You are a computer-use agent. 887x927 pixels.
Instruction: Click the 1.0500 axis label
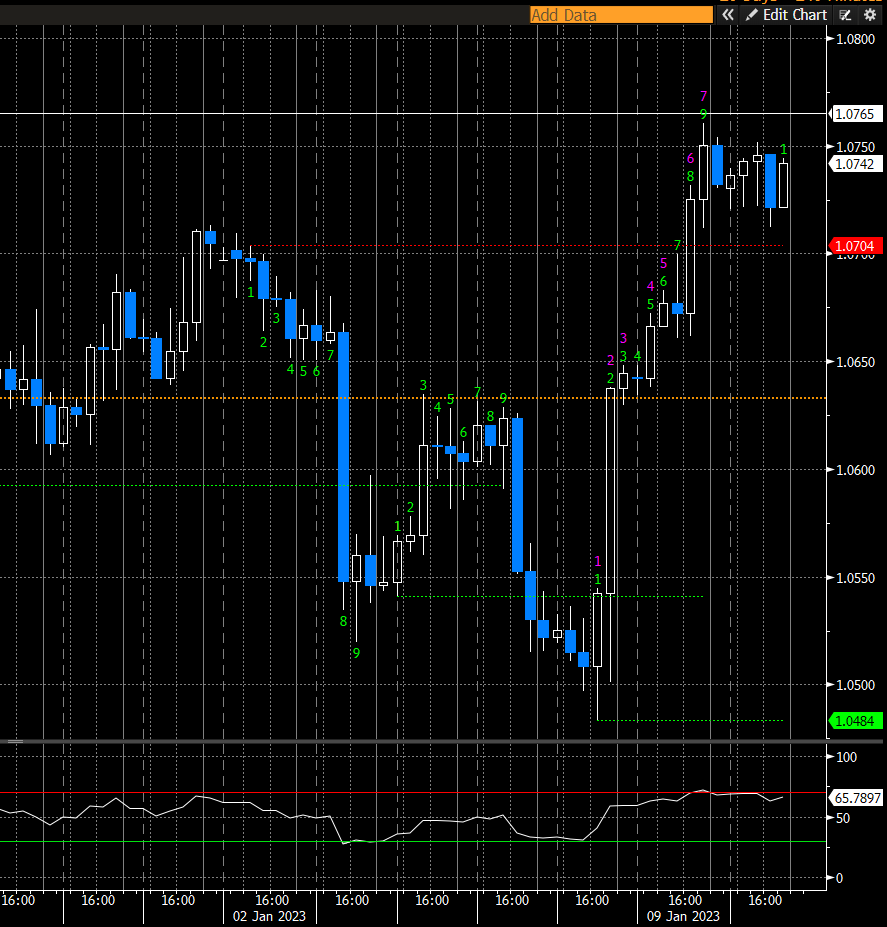[855, 685]
